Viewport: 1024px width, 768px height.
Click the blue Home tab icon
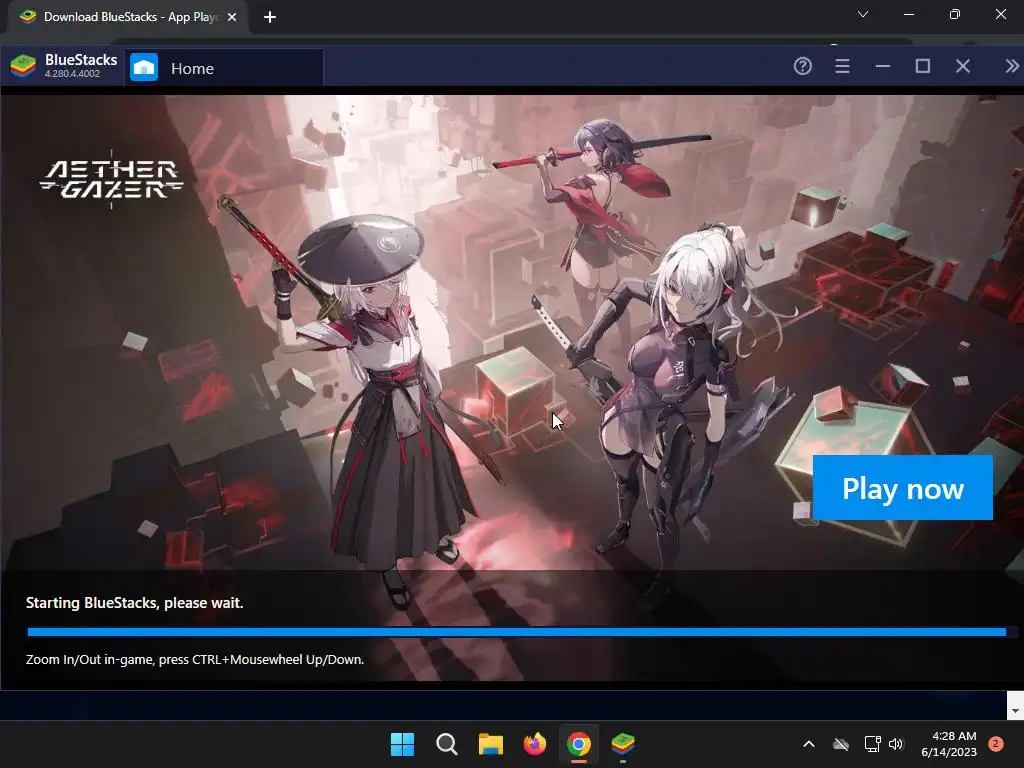click(144, 67)
